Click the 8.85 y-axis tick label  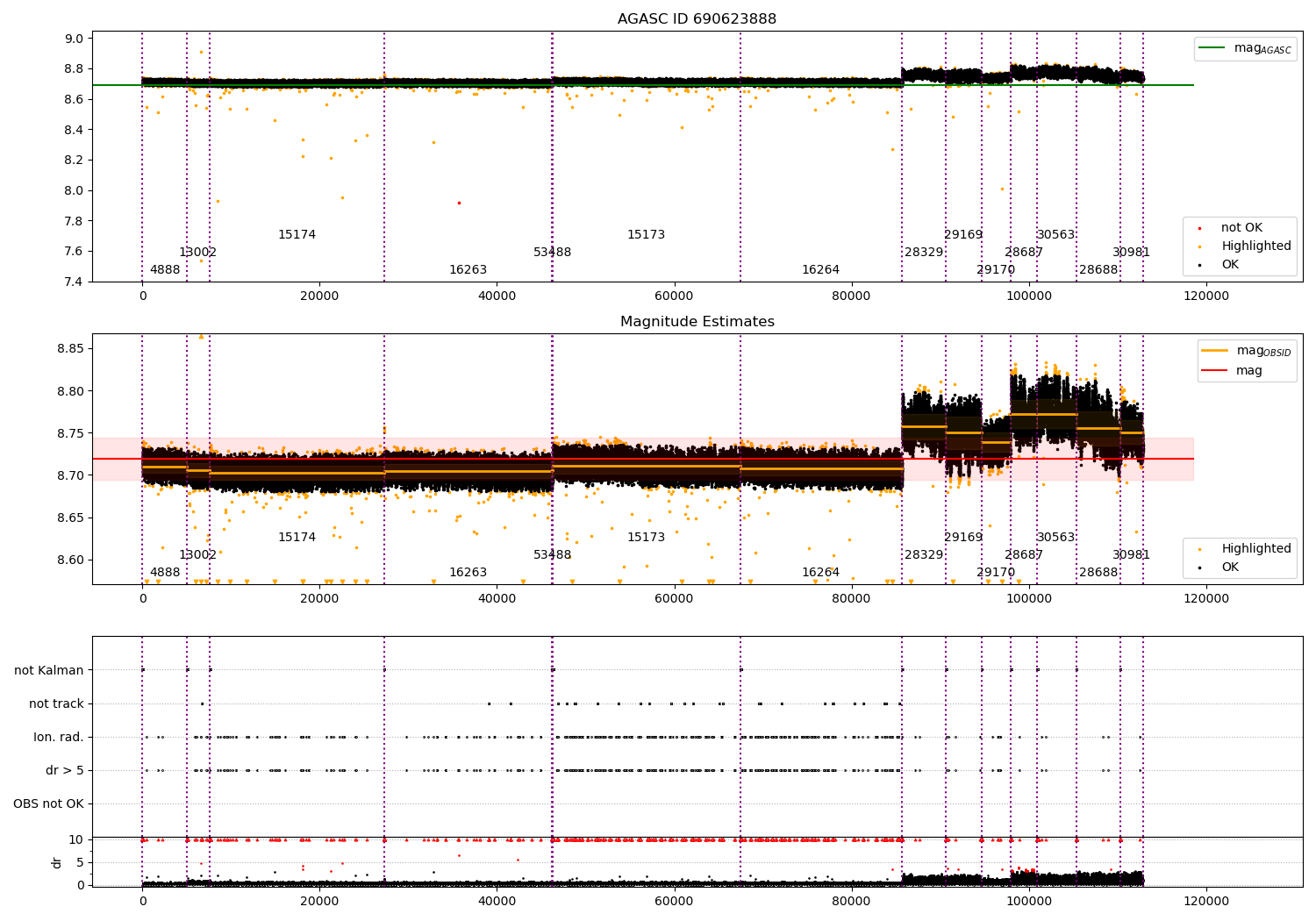coord(70,349)
